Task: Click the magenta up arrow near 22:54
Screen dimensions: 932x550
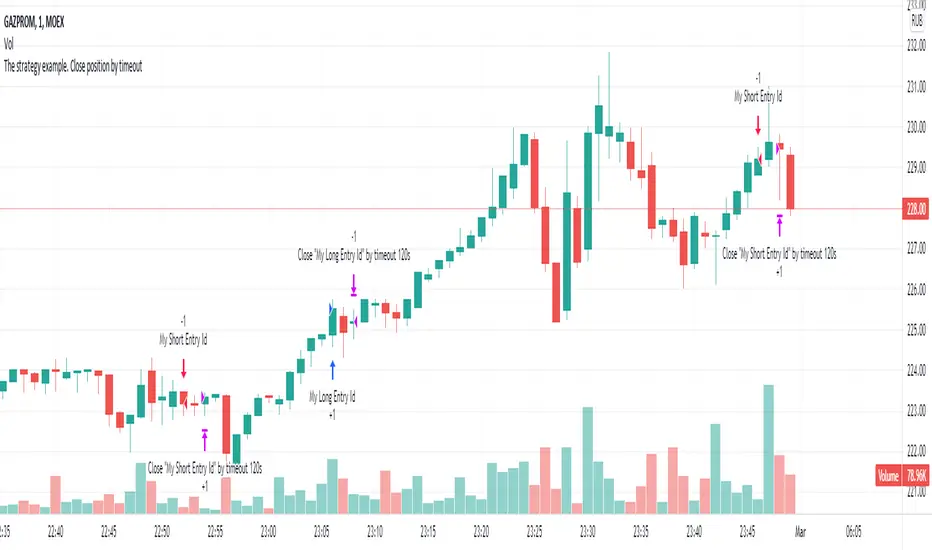Action: (205, 436)
